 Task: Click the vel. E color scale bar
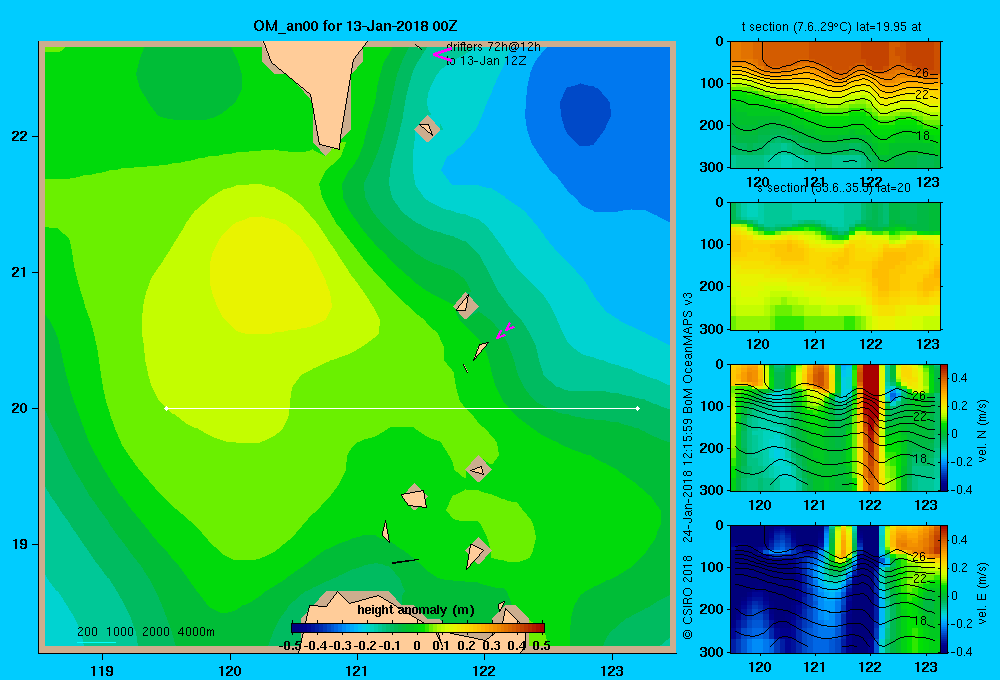[x=944, y=589]
